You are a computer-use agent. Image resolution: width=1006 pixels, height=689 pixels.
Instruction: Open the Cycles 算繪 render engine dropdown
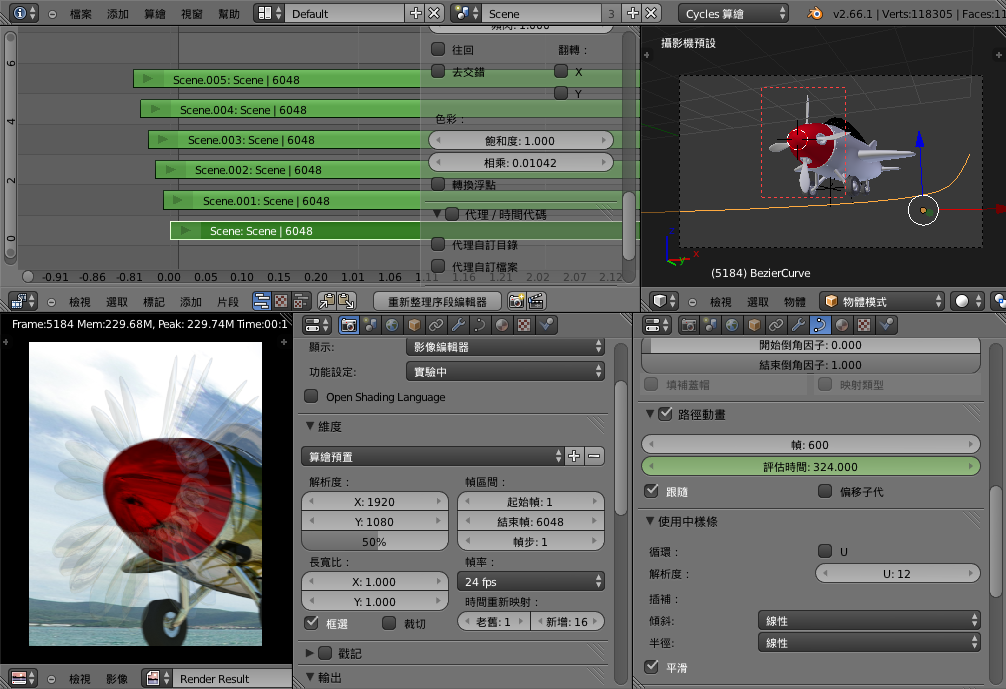click(x=733, y=14)
